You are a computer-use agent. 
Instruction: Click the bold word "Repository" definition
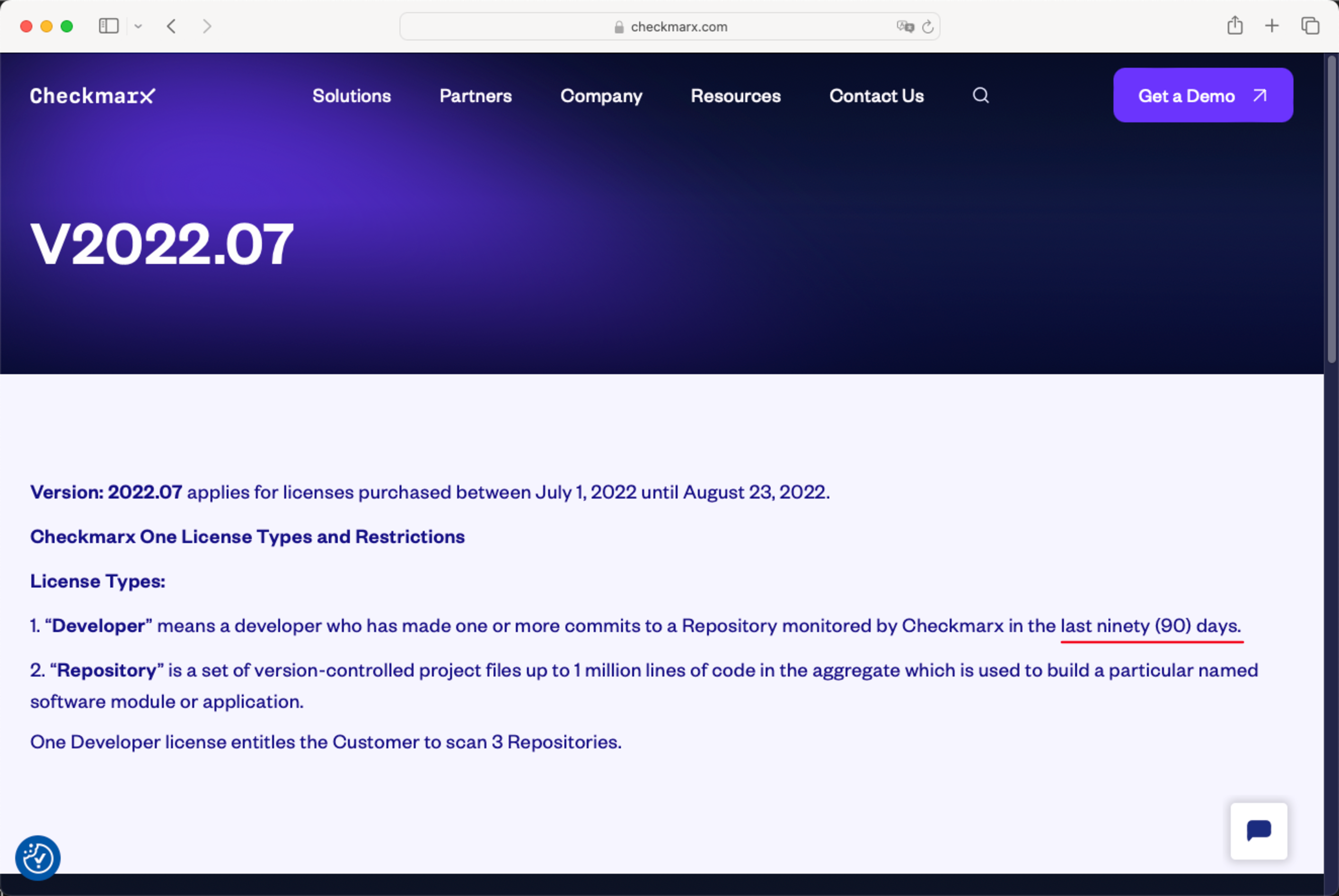point(107,670)
